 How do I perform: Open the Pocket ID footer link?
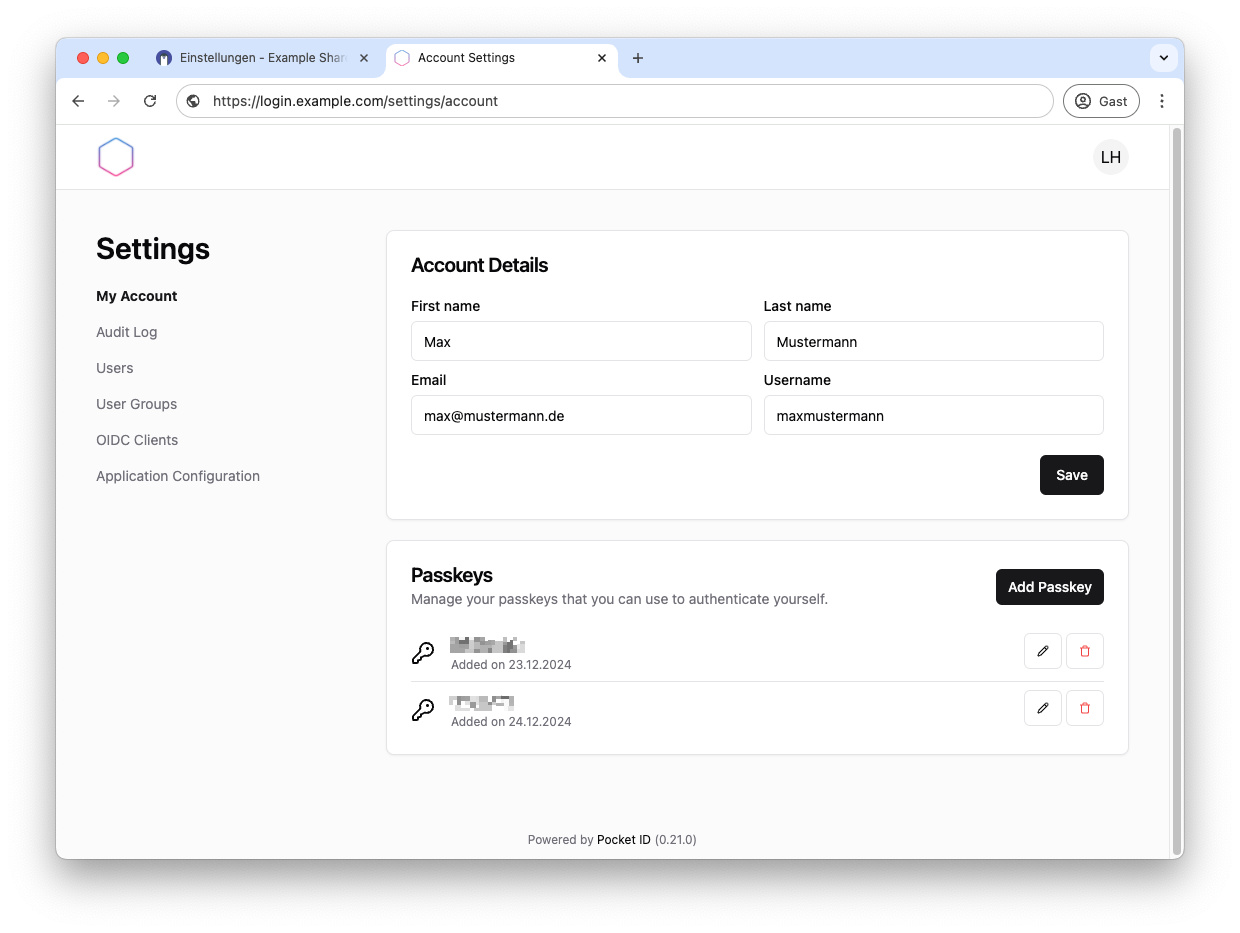[623, 840]
